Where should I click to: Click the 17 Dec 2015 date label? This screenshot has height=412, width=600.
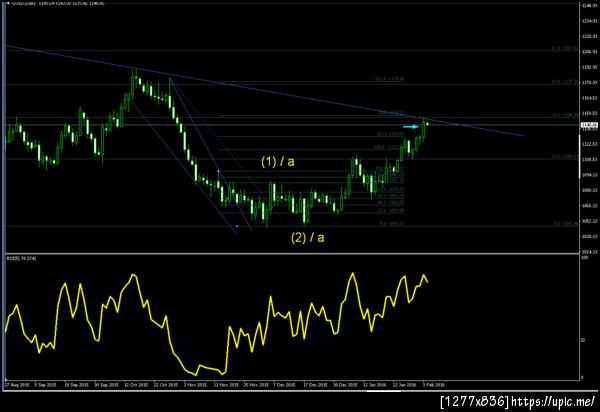pos(315,385)
